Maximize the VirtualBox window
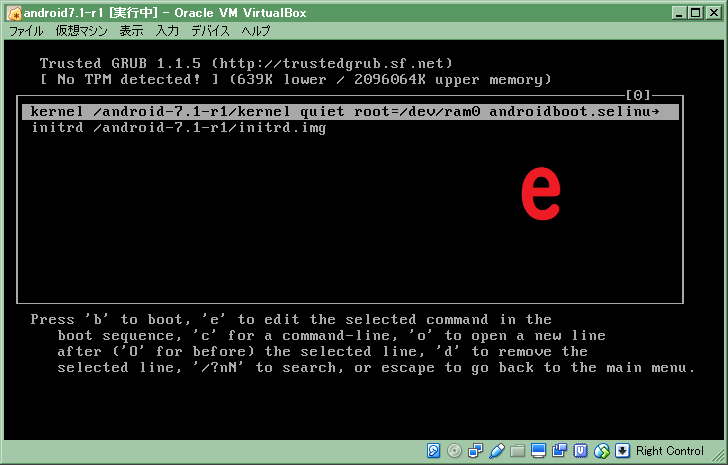Screen dimensions: 728x465 [x=696, y=13]
